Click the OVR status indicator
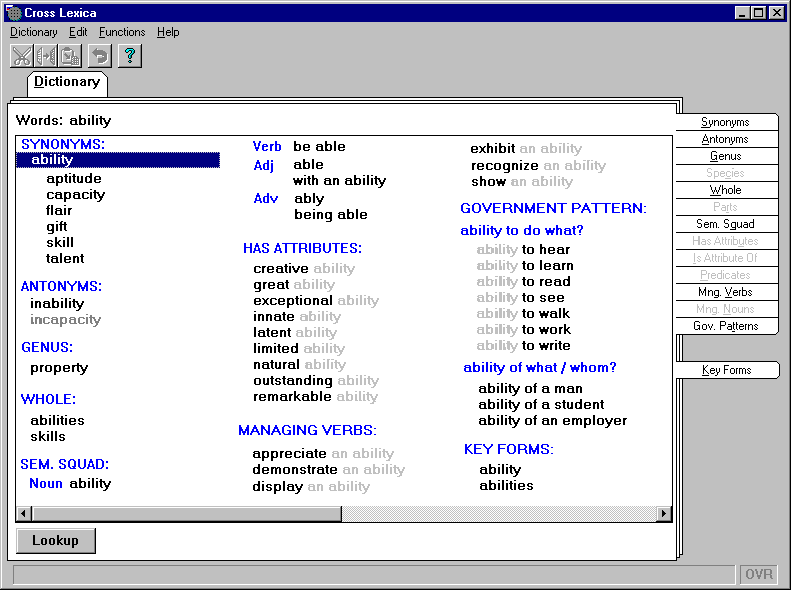Viewport: 791px width, 590px height. (759, 574)
